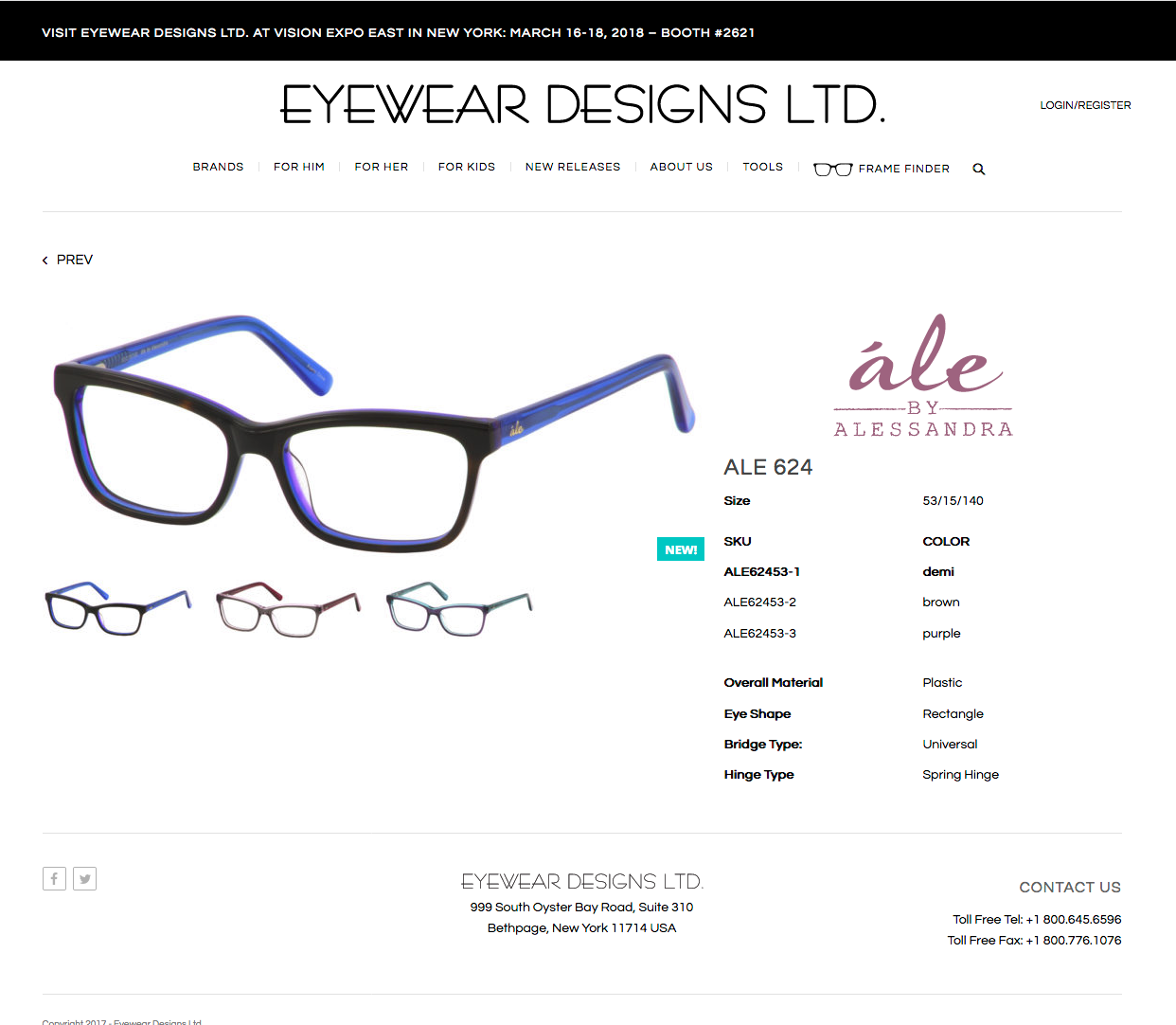Open the Twitter social icon
1176x1025 pixels.
[x=85, y=879]
